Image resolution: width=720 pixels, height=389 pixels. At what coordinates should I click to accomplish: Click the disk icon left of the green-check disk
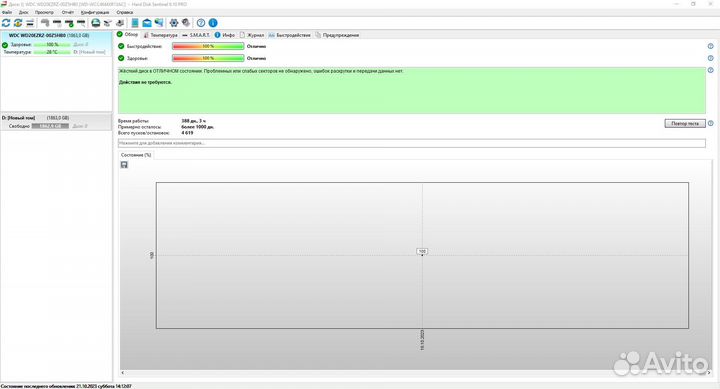coord(57,23)
